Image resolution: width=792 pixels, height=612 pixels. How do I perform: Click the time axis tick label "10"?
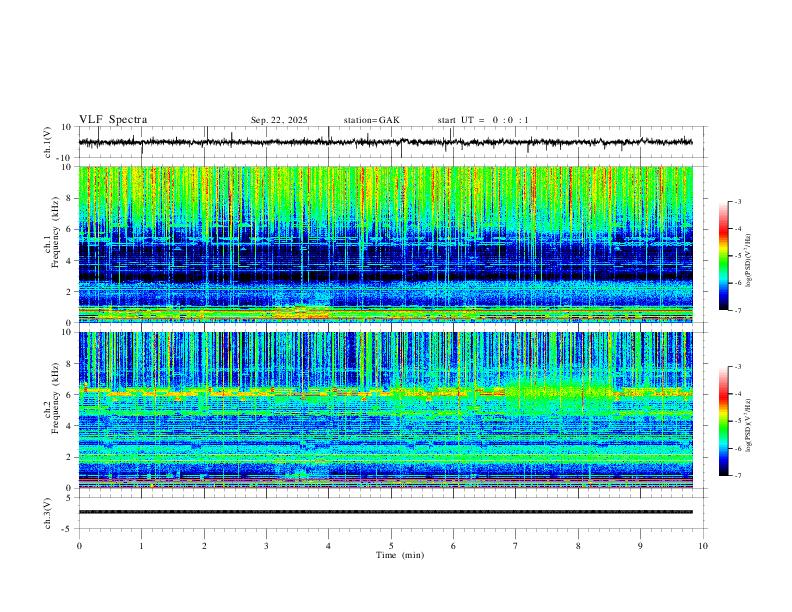pos(703,546)
